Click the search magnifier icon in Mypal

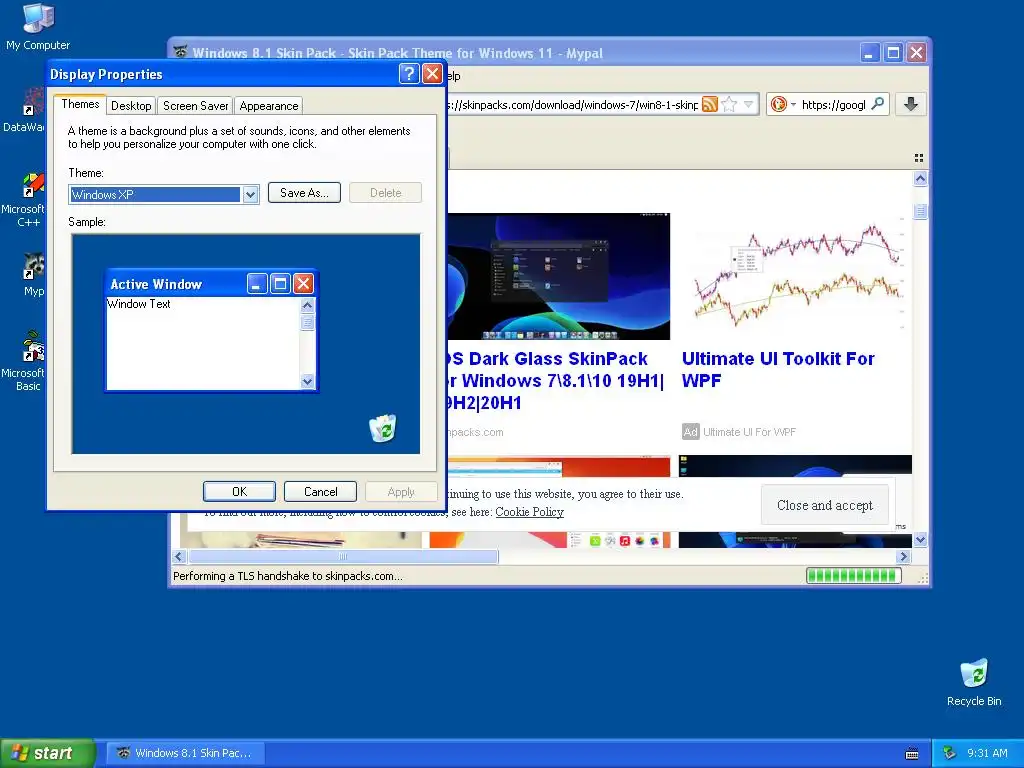click(x=878, y=104)
